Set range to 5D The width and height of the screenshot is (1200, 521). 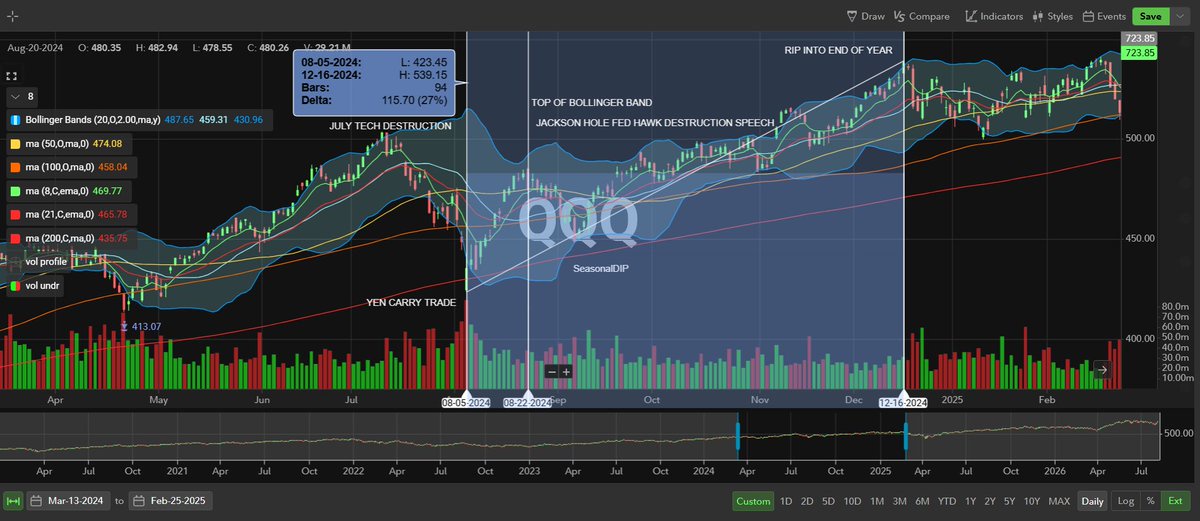tap(828, 501)
